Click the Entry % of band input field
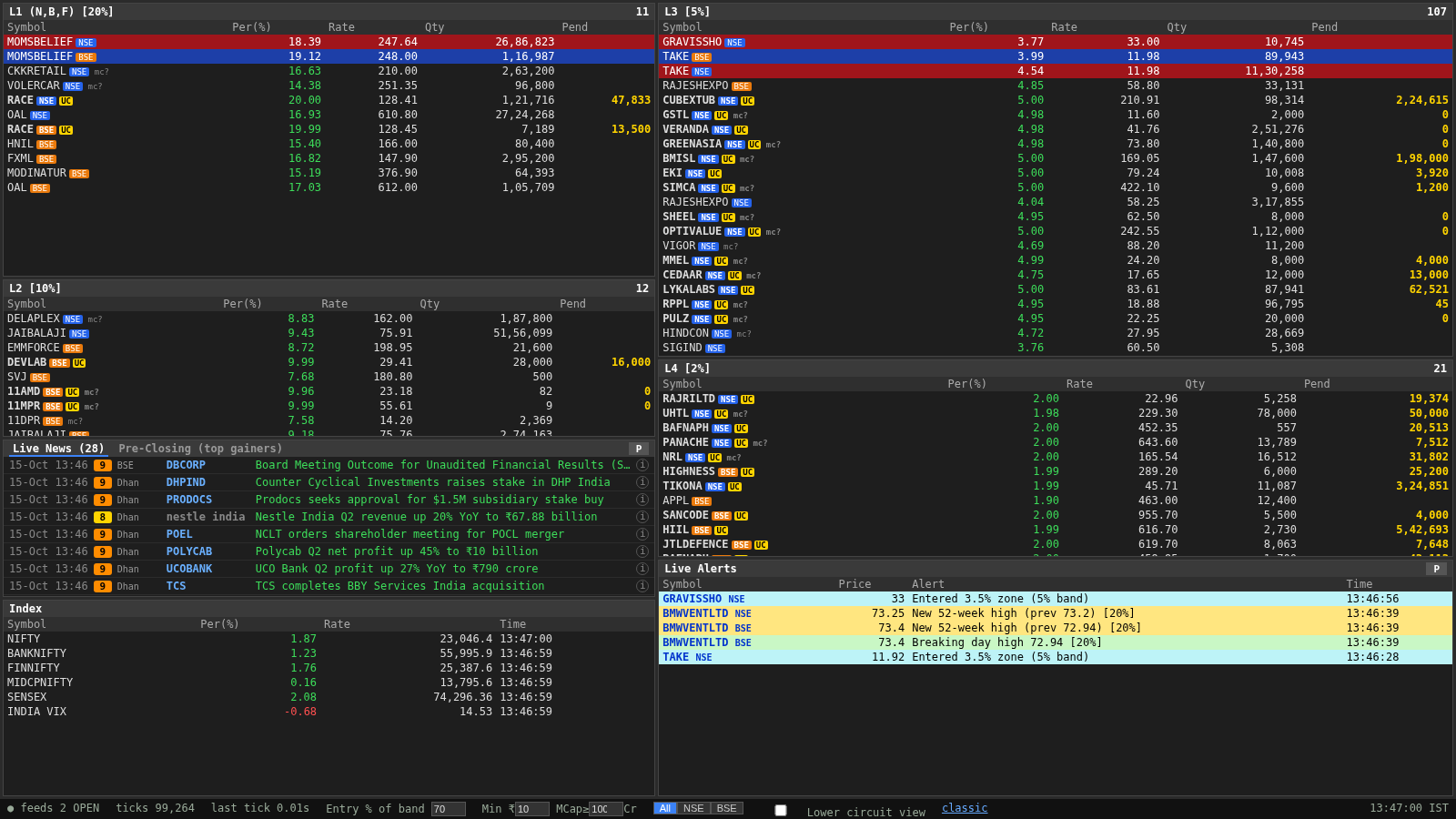Viewport: 1456px width, 819px height. [x=449, y=809]
